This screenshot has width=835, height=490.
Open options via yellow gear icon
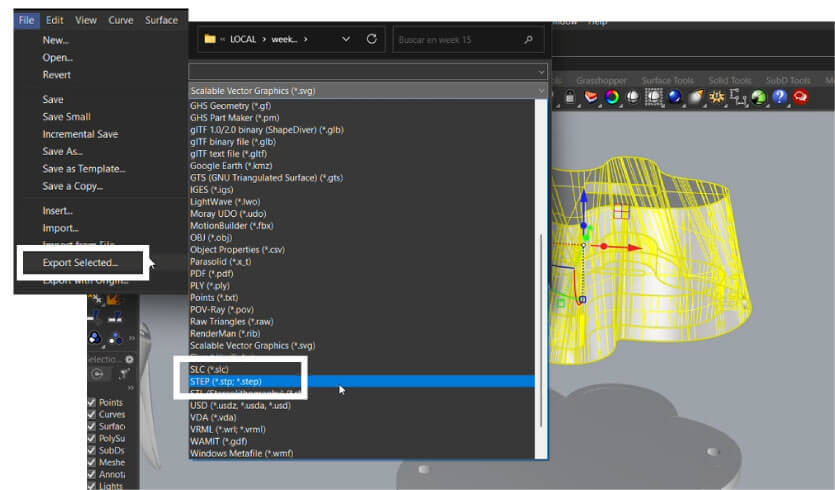click(x=717, y=97)
